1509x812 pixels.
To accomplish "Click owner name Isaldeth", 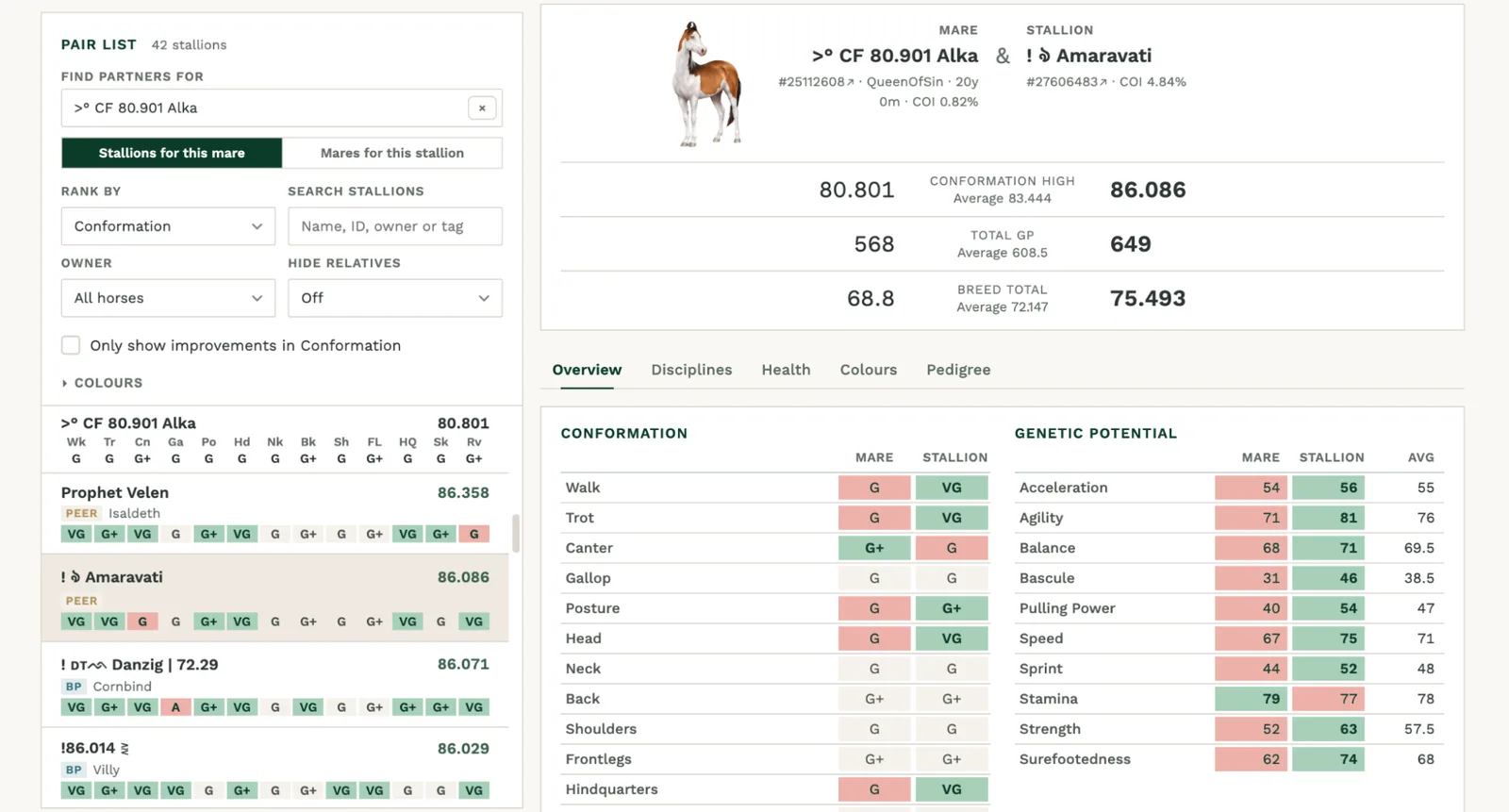I will [134, 514].
